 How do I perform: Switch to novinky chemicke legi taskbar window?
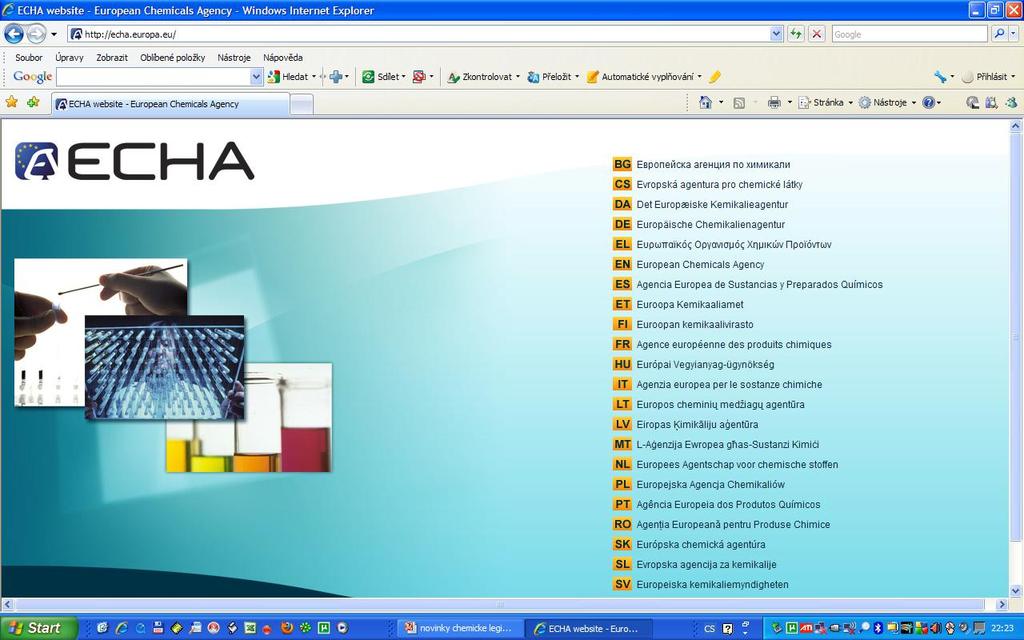(459, 628)
